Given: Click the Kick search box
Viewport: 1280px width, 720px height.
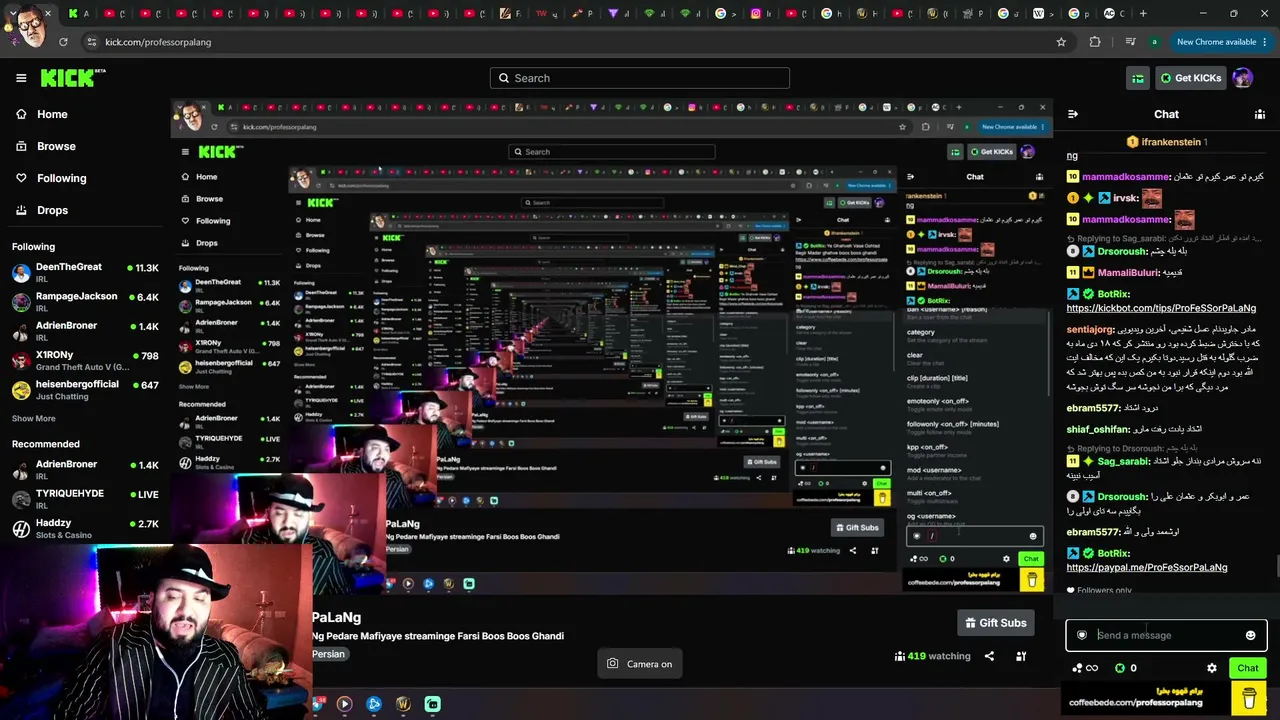Looking at the screenshot, I should (640, 78).
